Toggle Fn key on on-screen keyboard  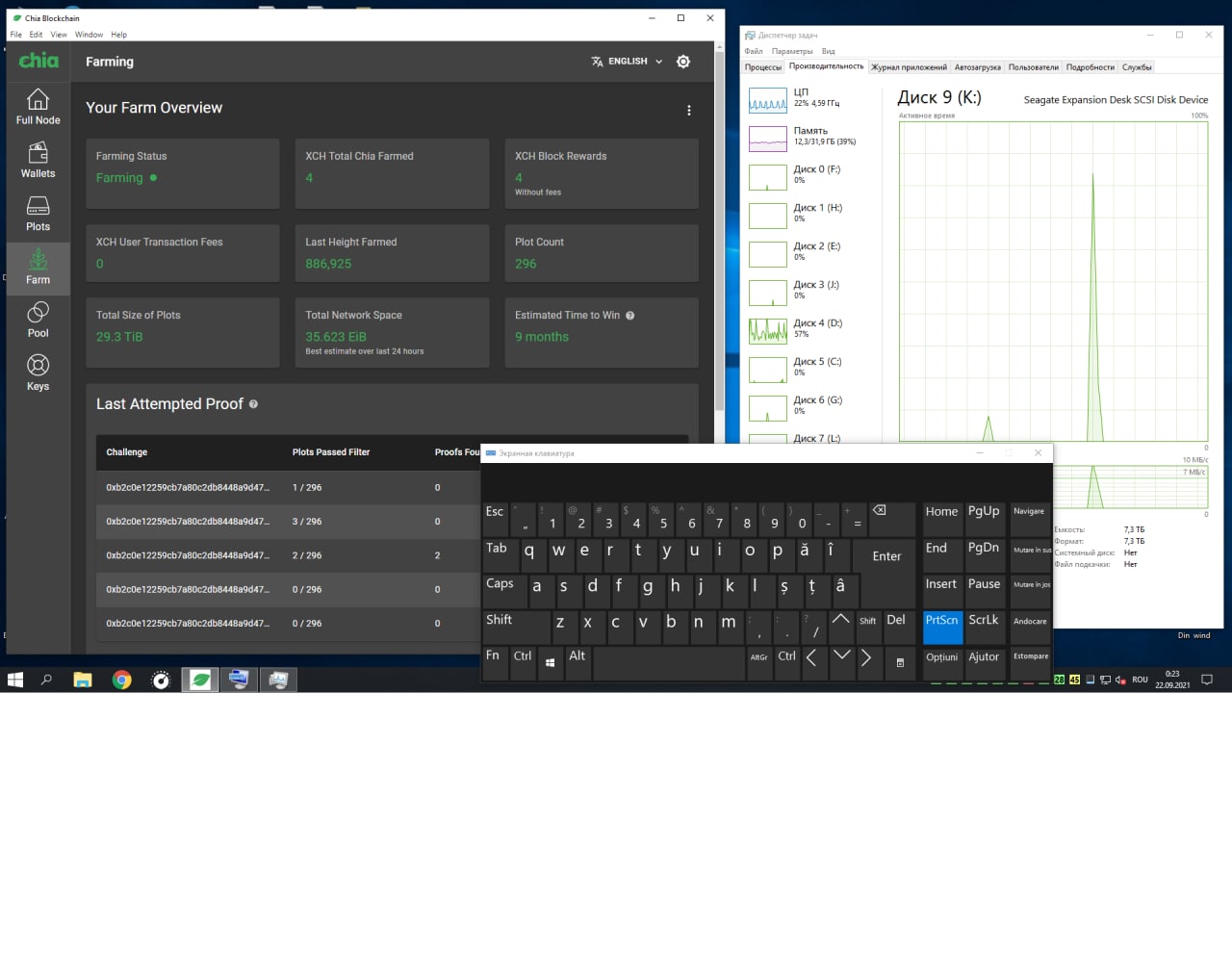click(x=496, y=663)
